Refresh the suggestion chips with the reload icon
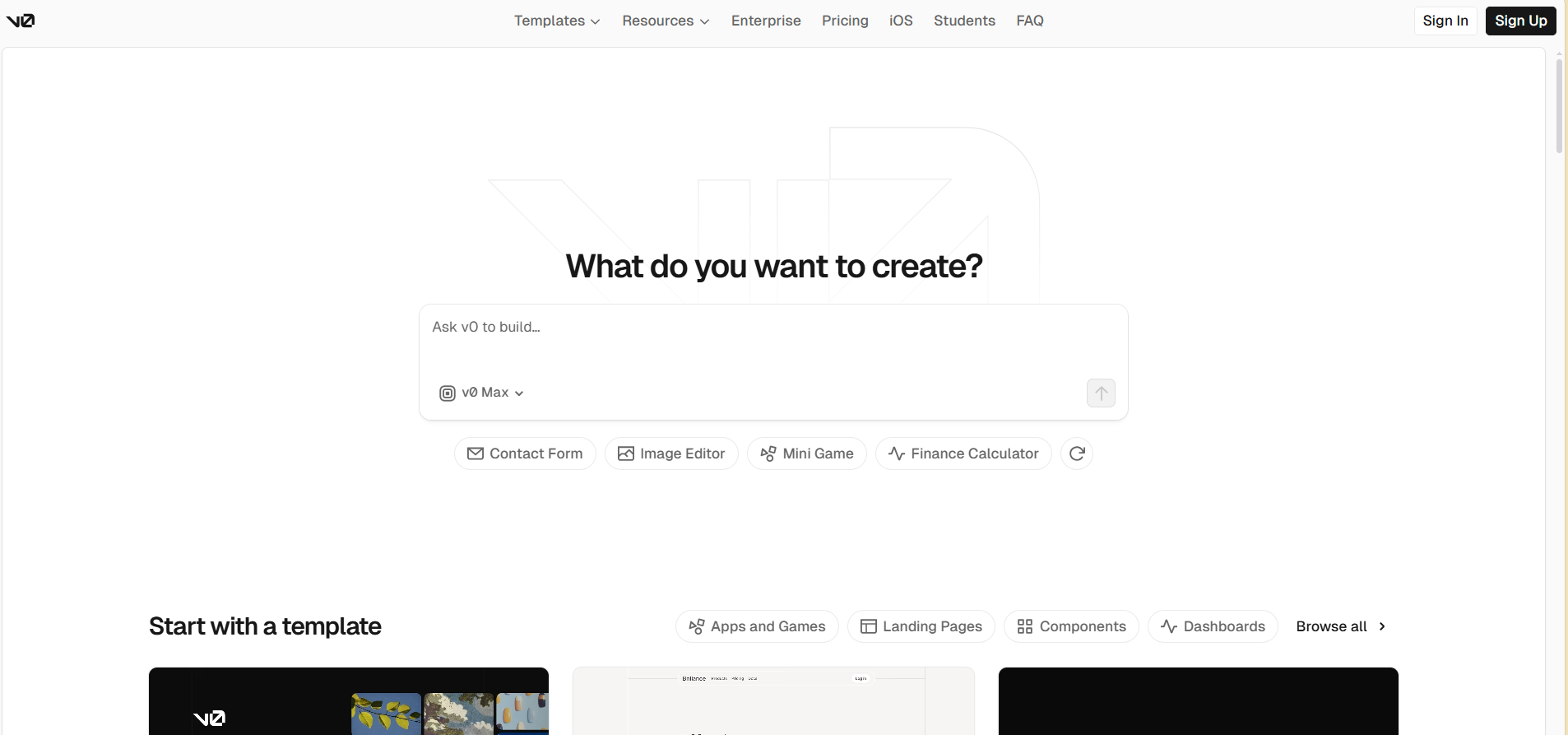Screen dimensions: 1568x735 coord(1076,454)
